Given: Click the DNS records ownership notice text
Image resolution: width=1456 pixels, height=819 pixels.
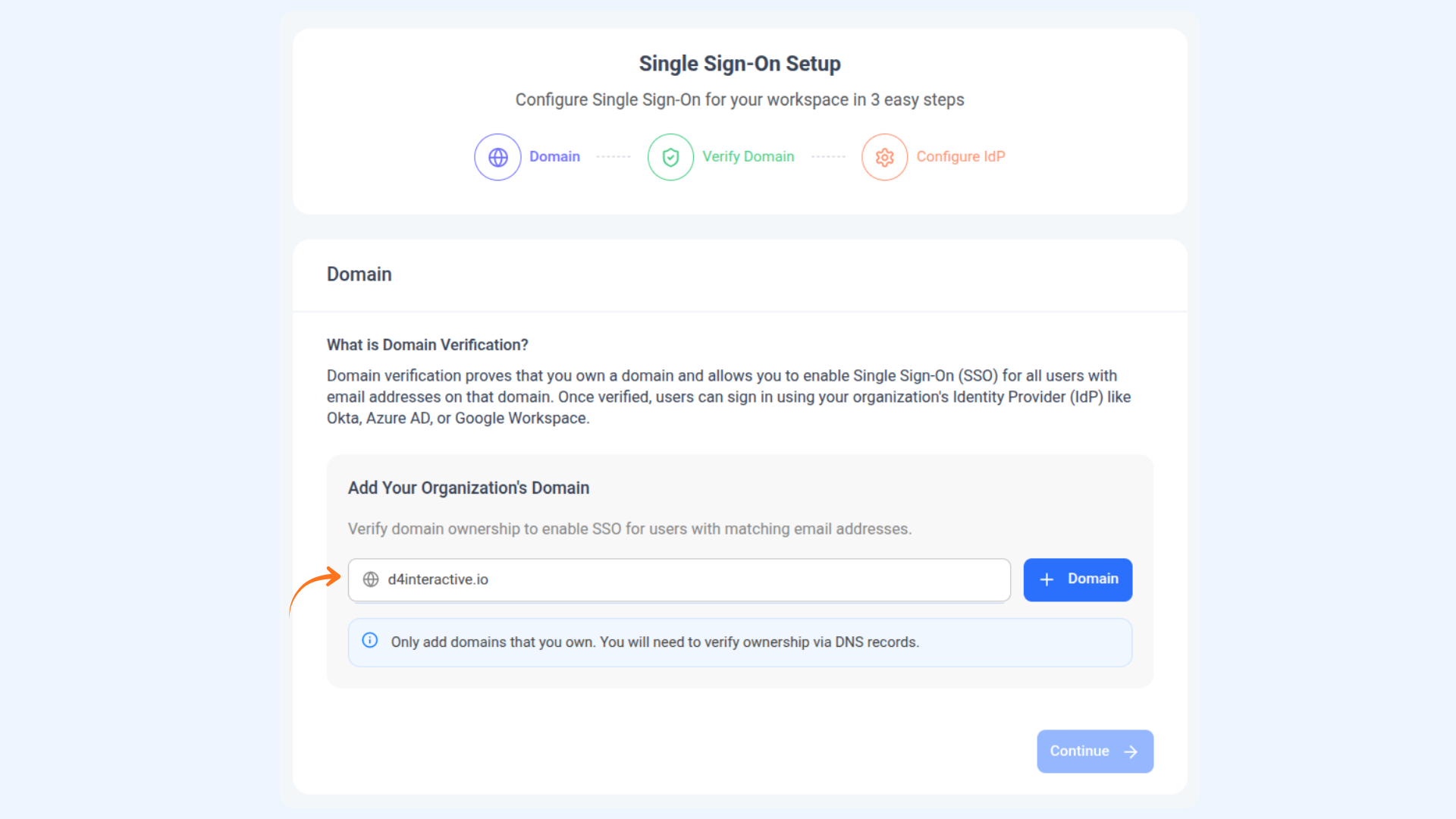Looking at the screenshot, I should [654, 642].
